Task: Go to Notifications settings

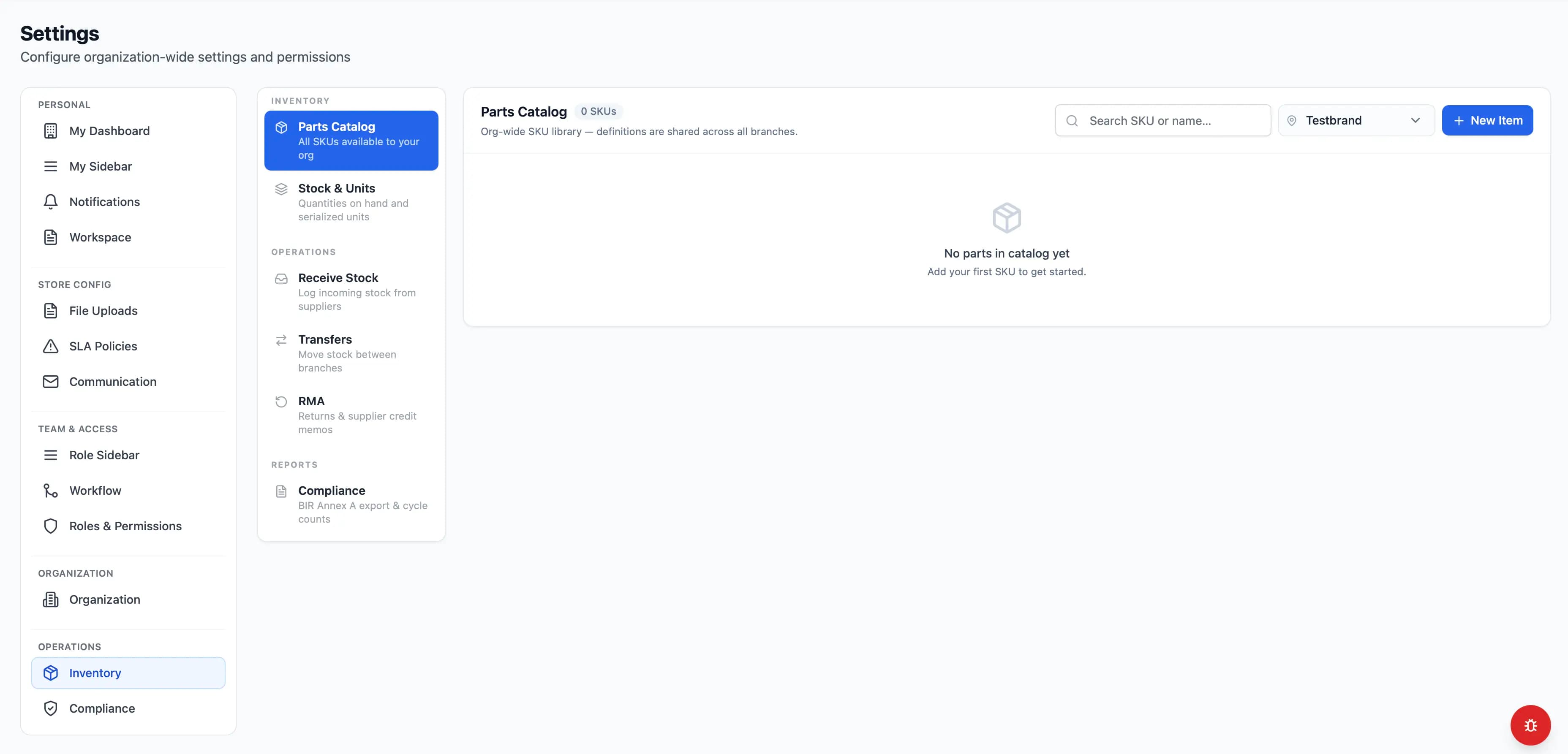Action: point(128,202)
